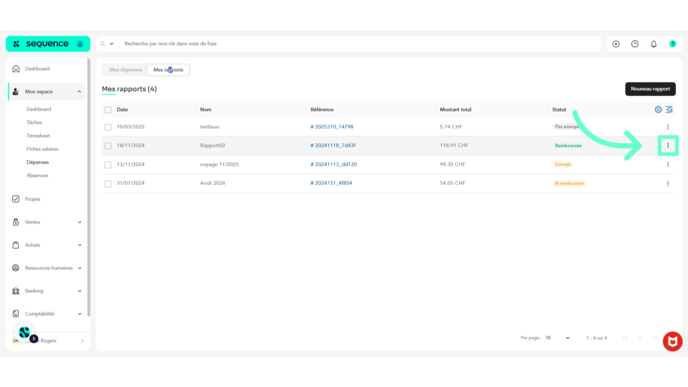The width and height of the screenshot is (688, 387).
Task: Go to the next page of results
Action: click(654, 338)
